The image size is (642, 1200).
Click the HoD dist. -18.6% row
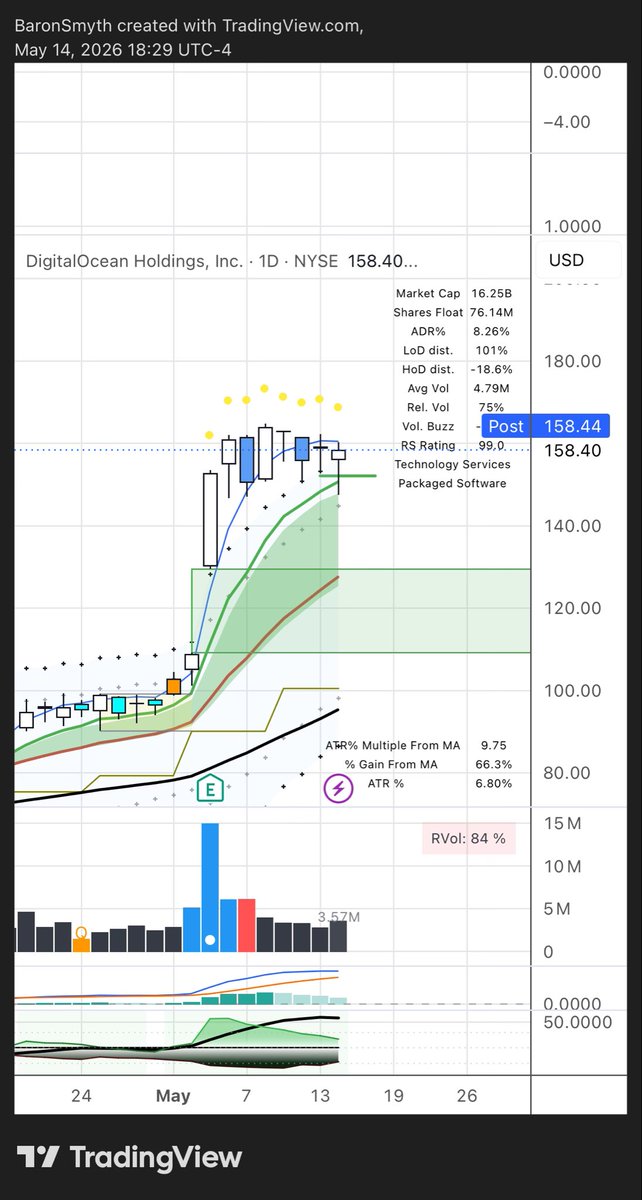tap(459, 369)
